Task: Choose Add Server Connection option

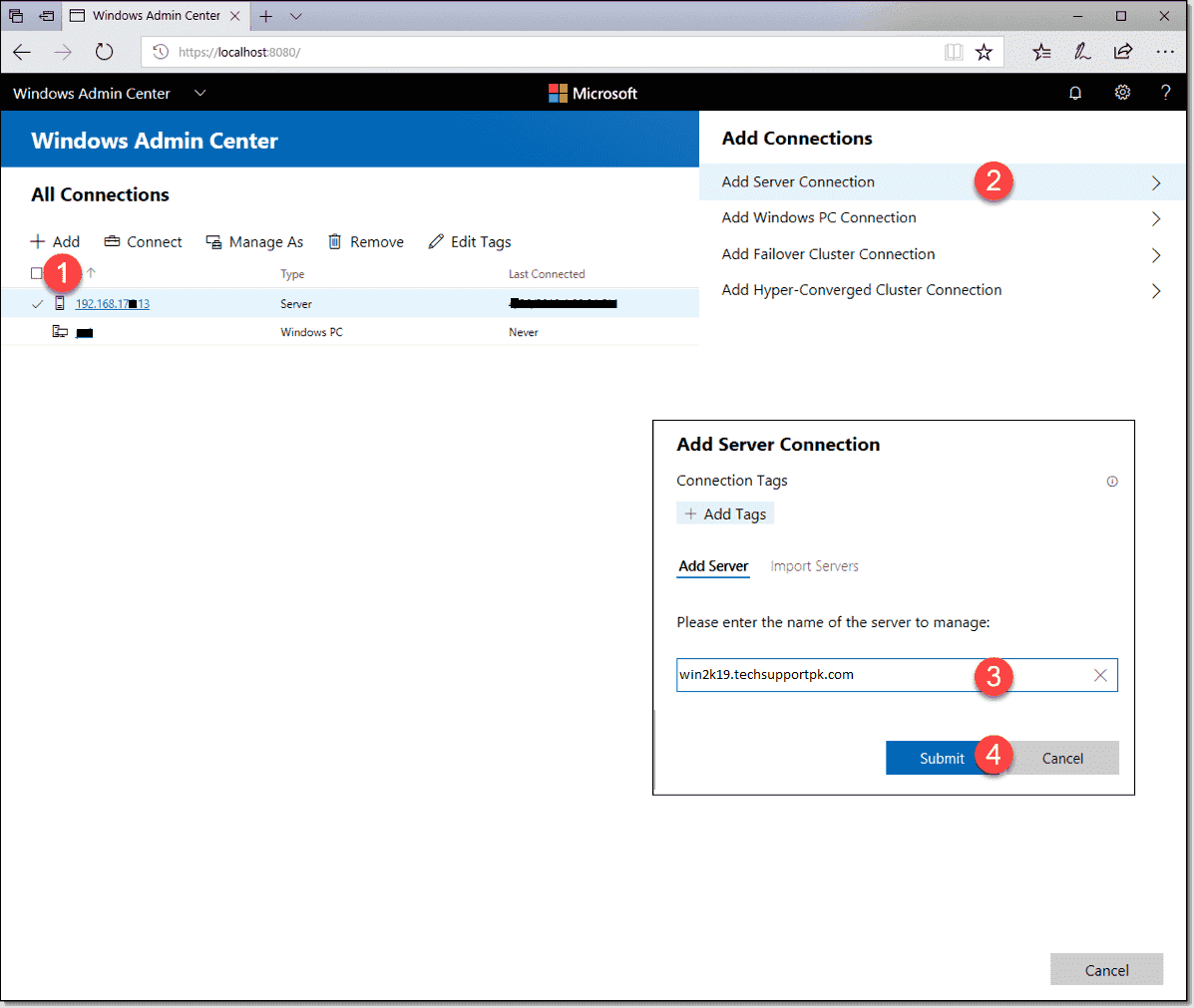Action: pos(943,181)
